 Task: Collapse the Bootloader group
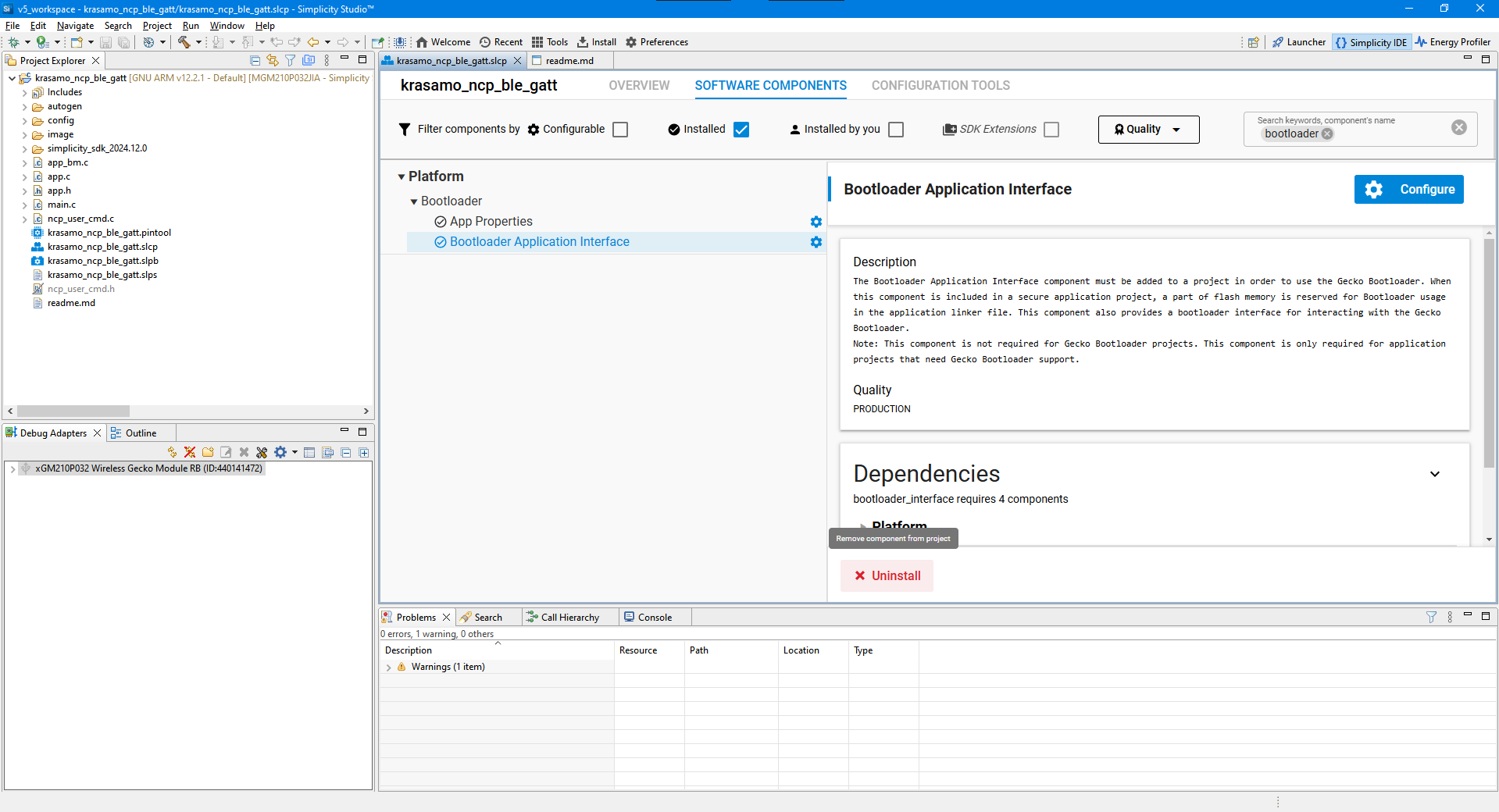[414, 201]
